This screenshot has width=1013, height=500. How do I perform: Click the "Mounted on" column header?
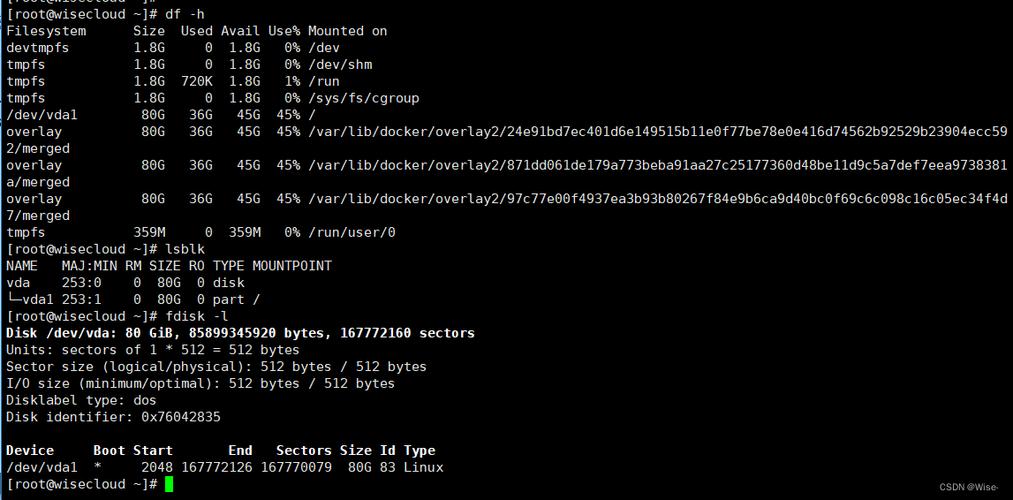pyautogui.click(x=347, y=31)
